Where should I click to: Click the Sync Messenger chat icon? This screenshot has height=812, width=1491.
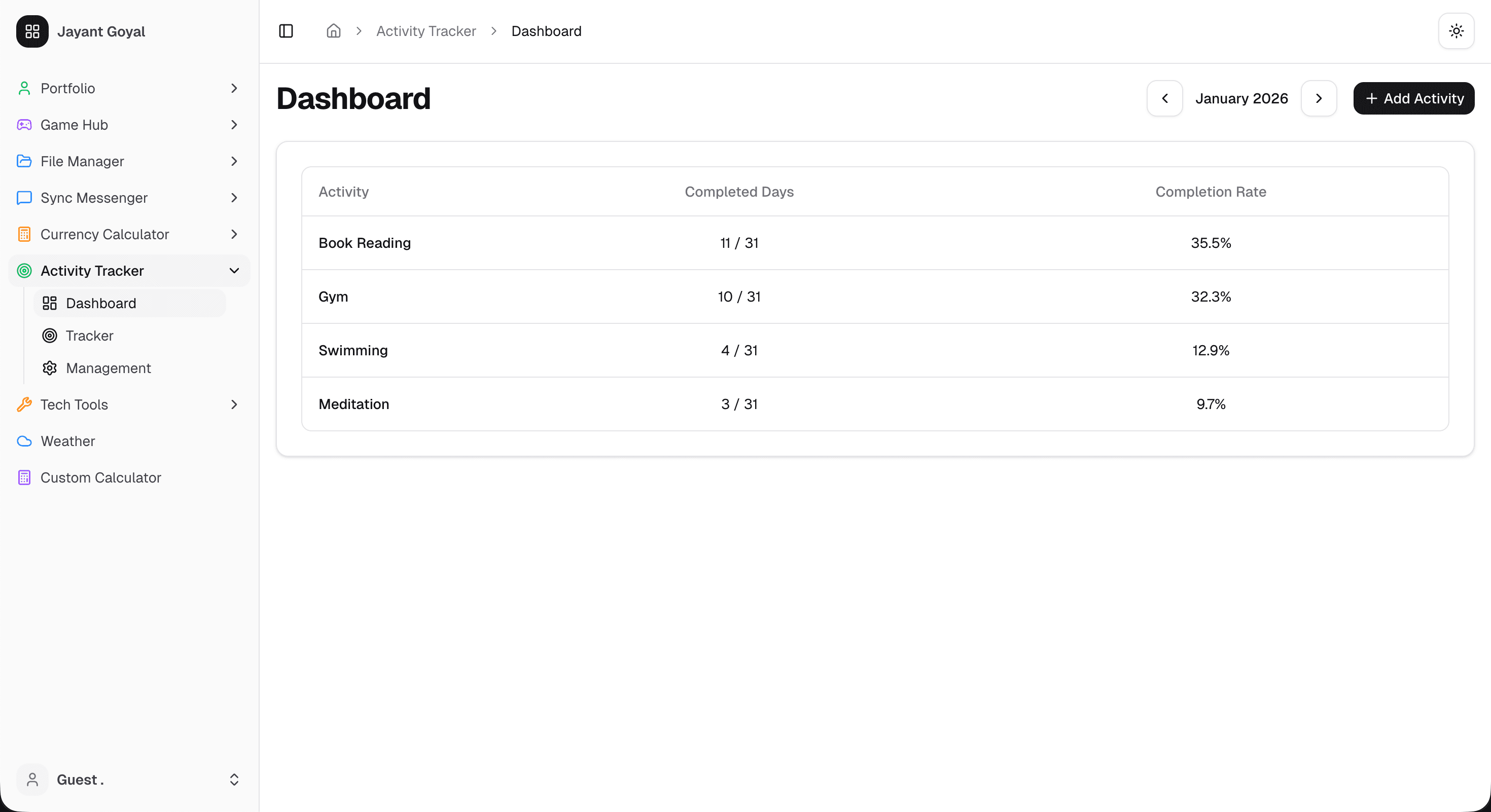pyautogui.click(x=24, y=198)
